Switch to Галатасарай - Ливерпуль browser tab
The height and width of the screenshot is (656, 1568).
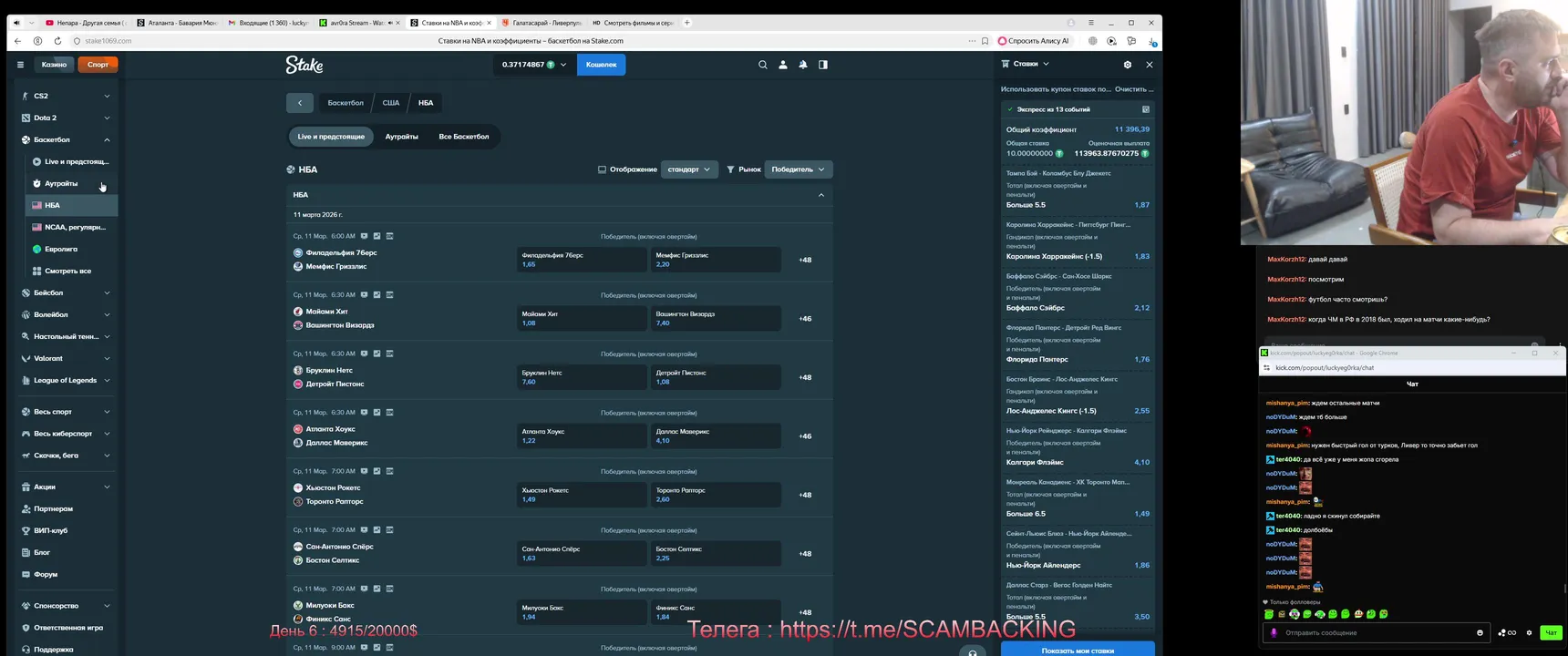tap(541, 23)
